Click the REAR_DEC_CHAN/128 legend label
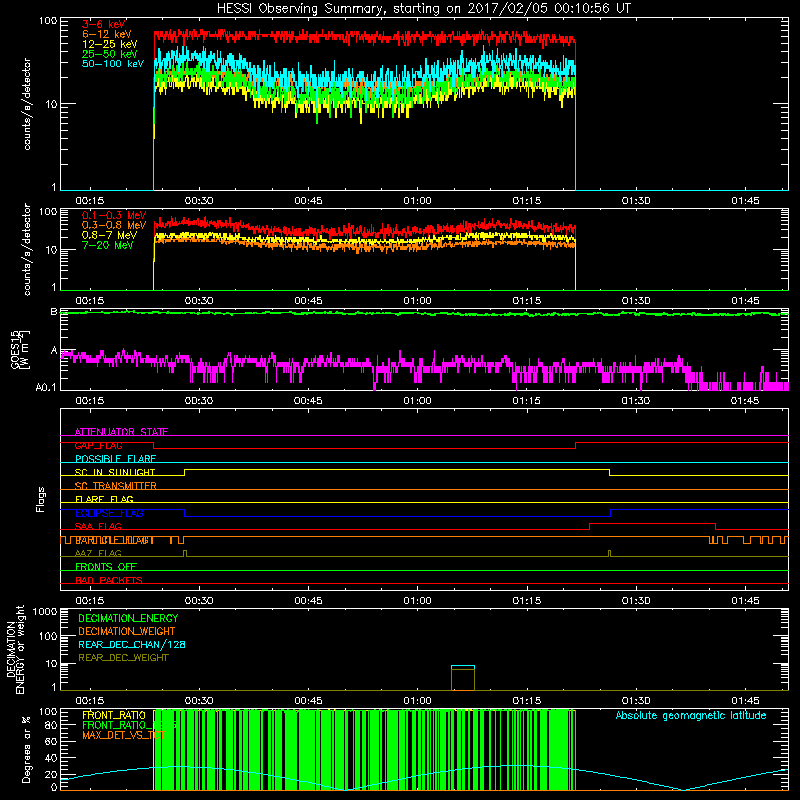This screenshot has height=800, width=800. tap(132, 644)
